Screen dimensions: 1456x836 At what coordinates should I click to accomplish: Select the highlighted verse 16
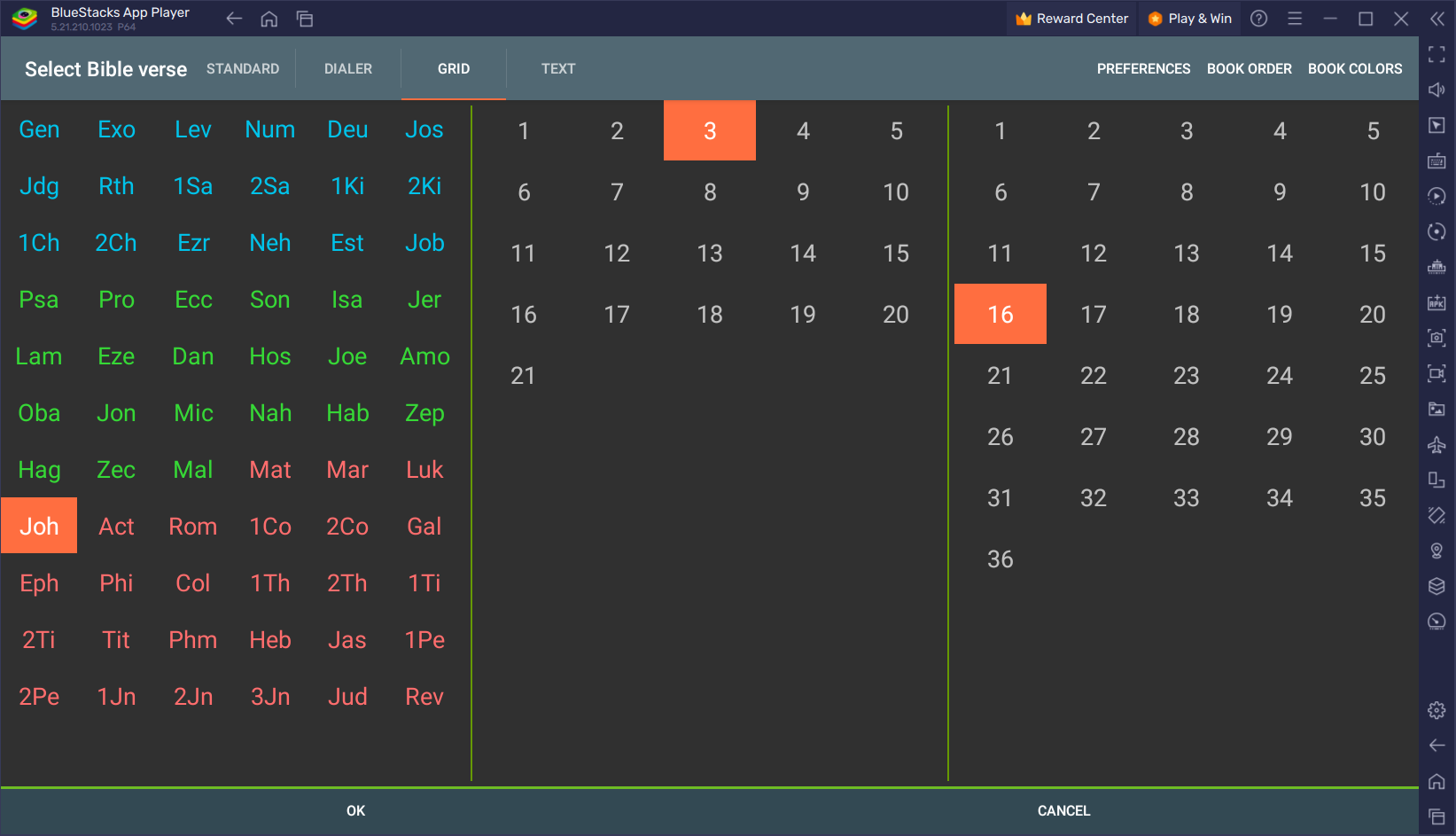(x=1001, y=314)
